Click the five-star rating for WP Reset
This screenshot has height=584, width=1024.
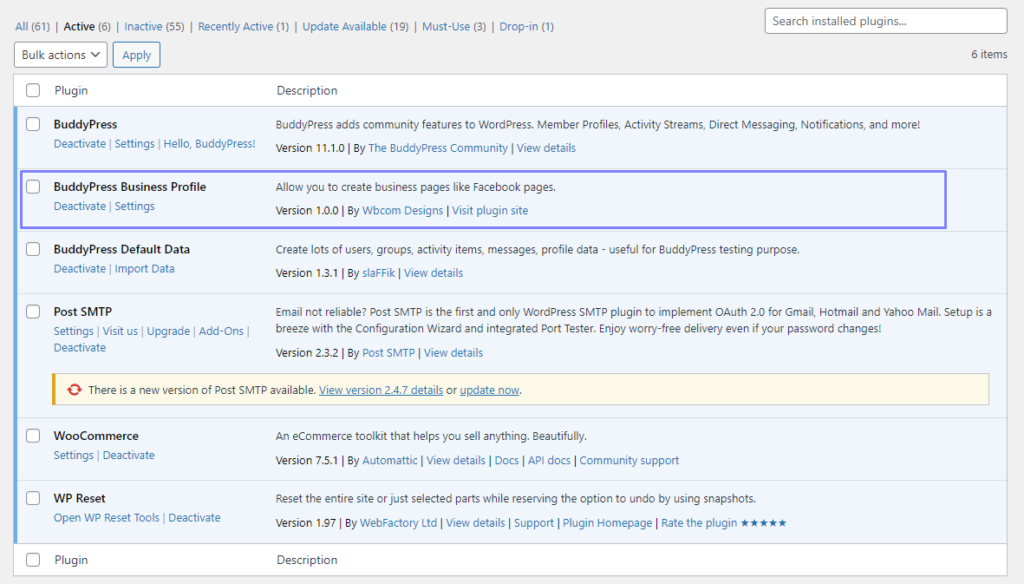pos(764,522)
